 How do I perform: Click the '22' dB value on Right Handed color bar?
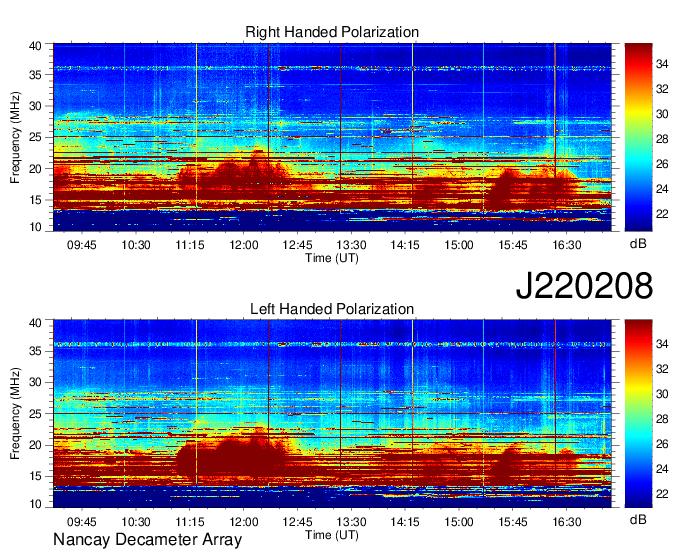(662, 214)
